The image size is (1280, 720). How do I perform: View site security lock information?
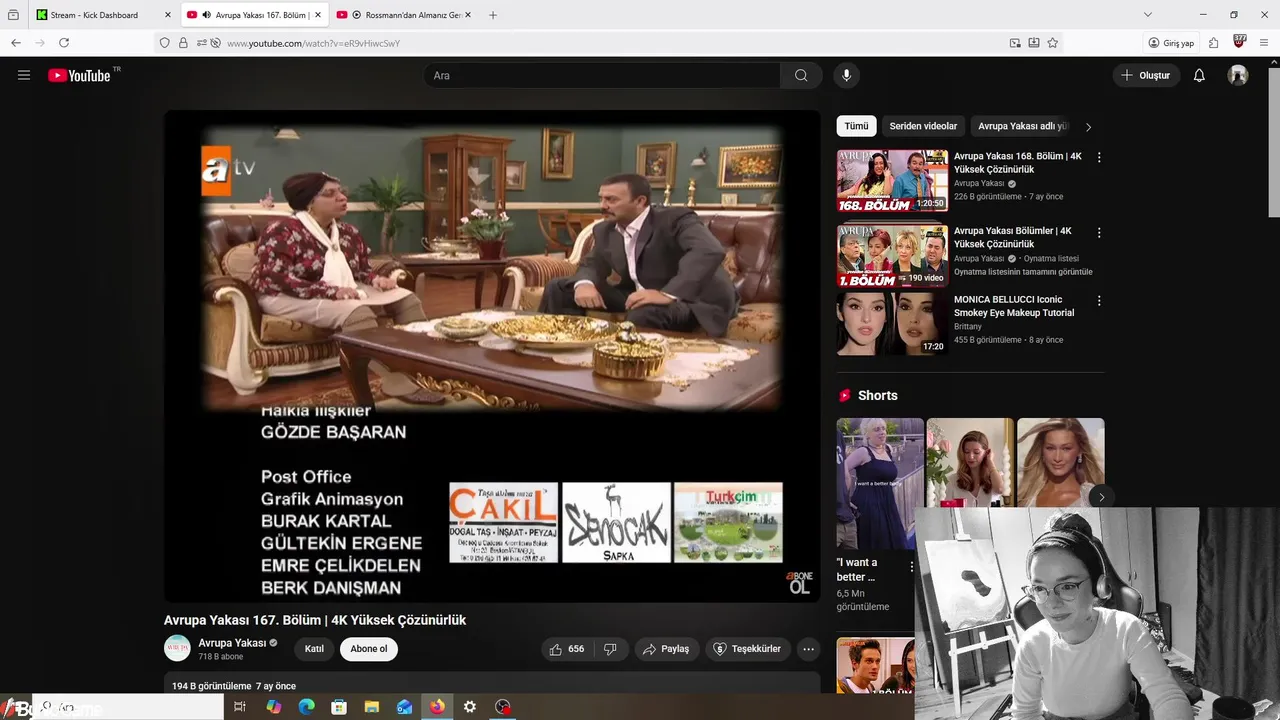click(x=183, y=43)
